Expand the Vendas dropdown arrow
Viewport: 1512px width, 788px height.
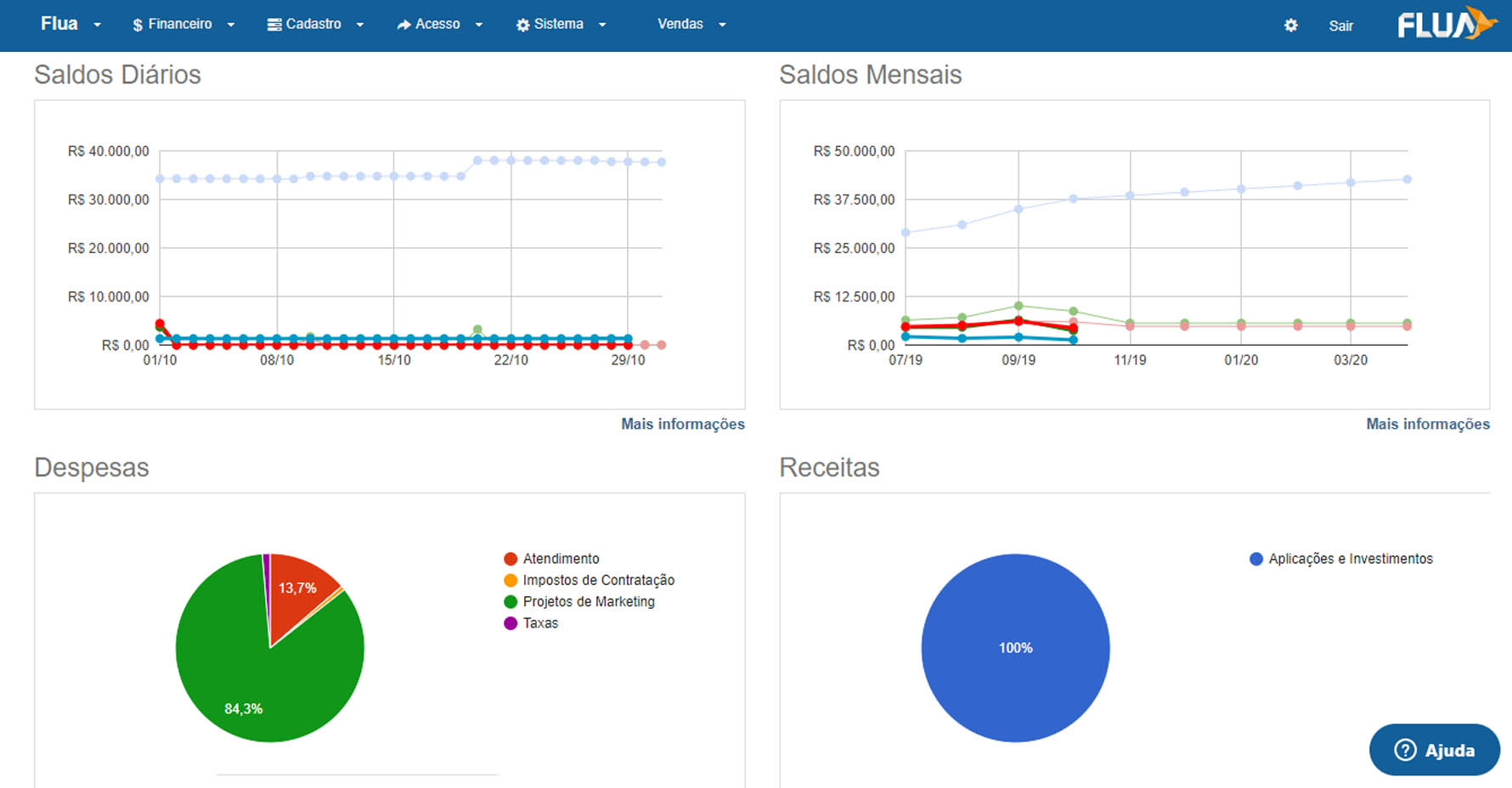[x=723, y=25]
